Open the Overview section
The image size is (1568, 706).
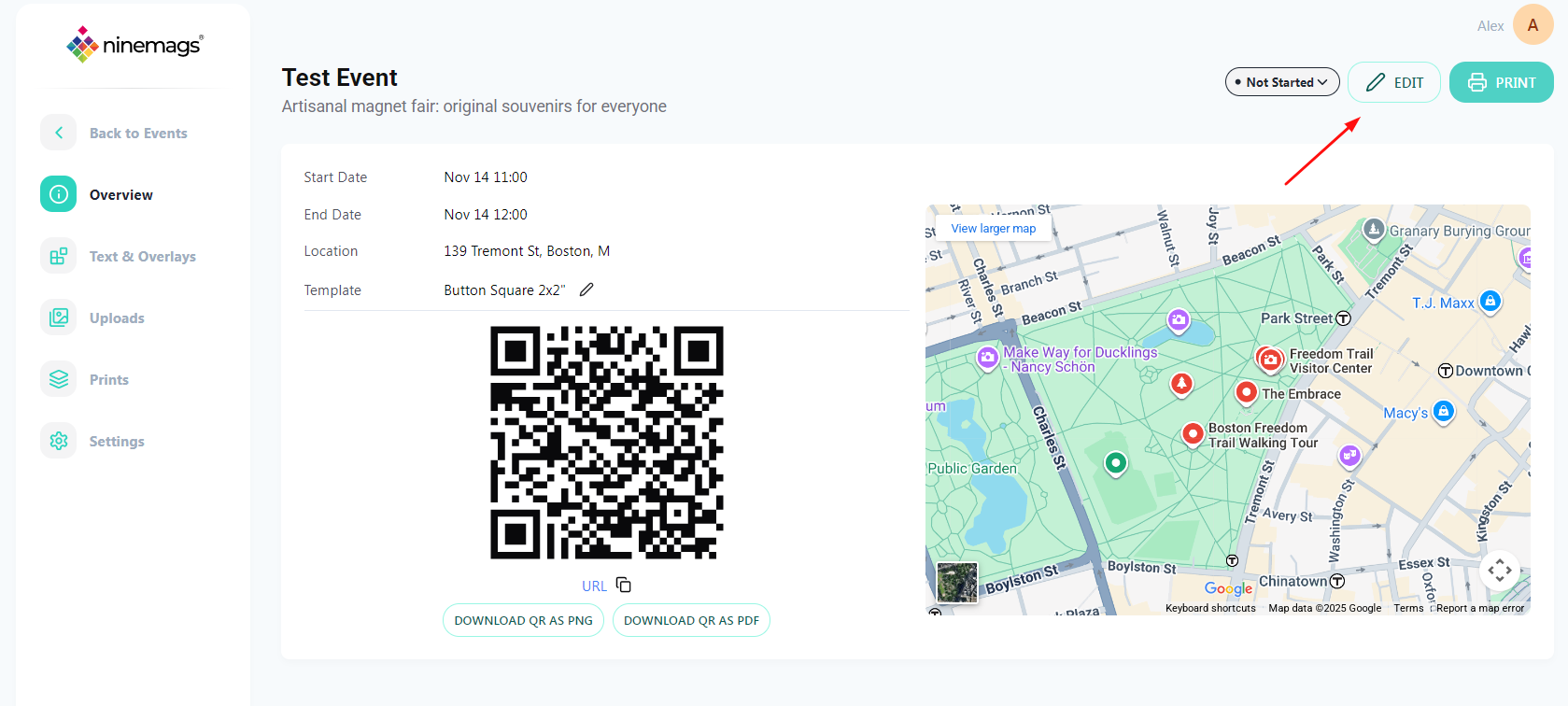click(x=120, y=194)
